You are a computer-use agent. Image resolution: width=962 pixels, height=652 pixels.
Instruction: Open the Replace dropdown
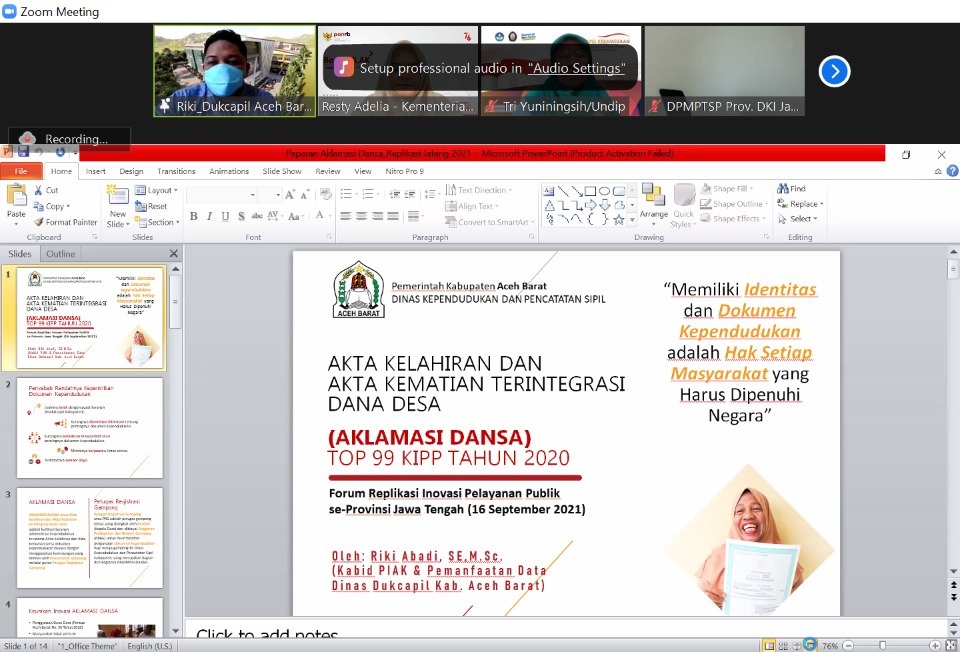[x=800, y=204]
